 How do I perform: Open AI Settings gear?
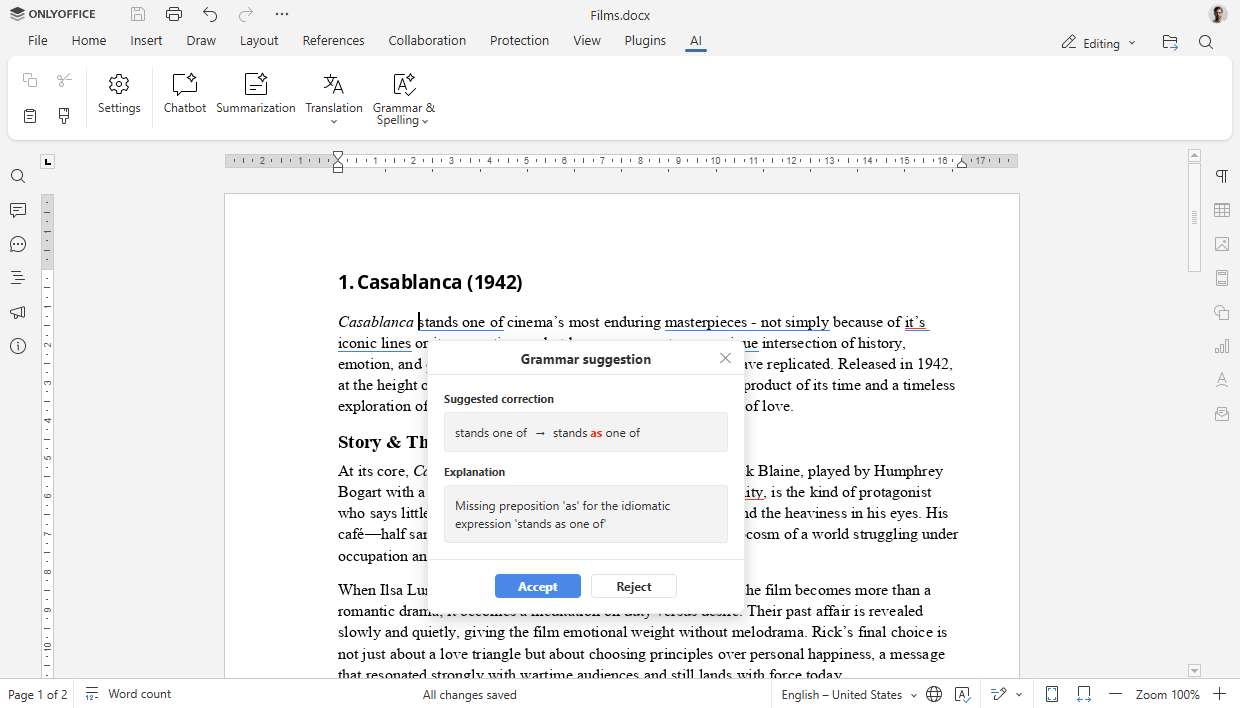pyautogui.click(x=119, y=94)
